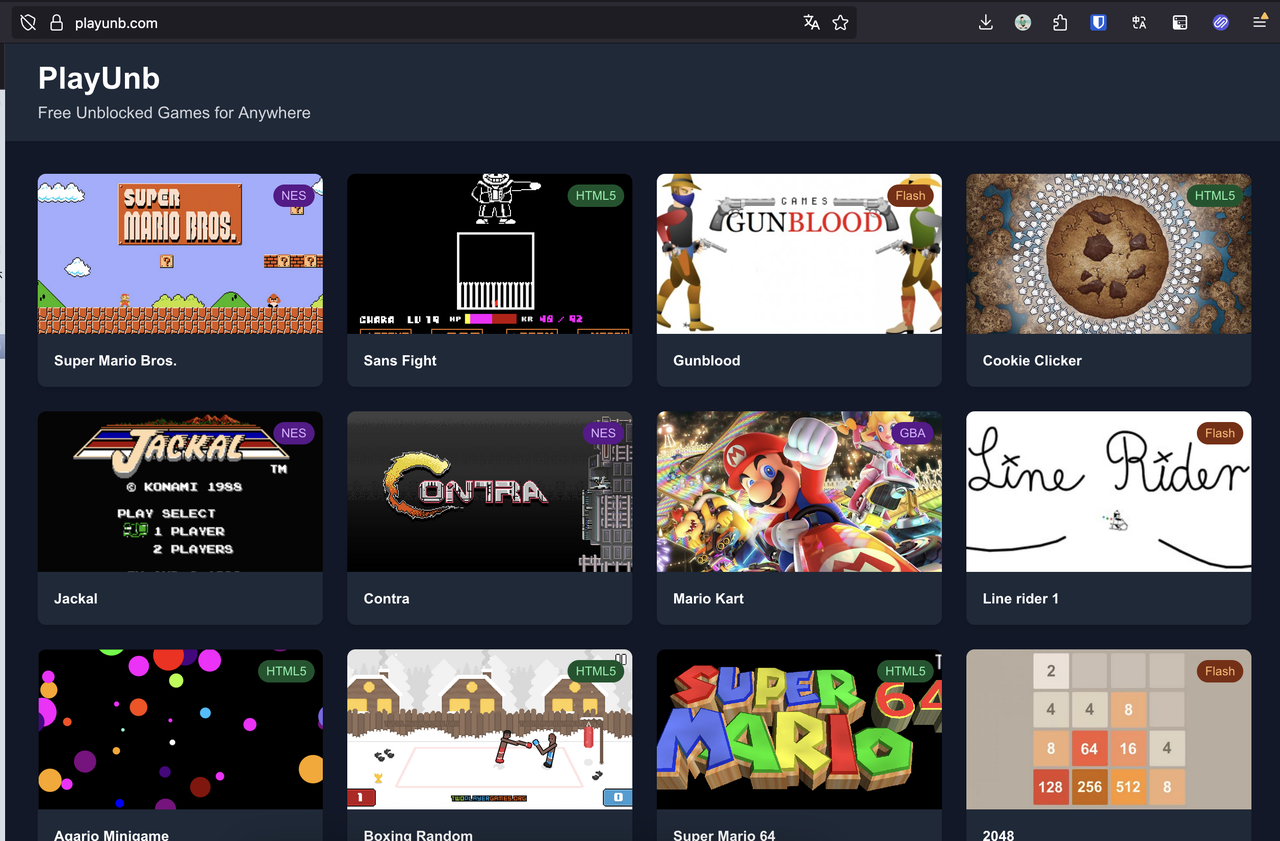
Task: Open the Super Mario Bros. game thumbnail
Action: [180, 254]
